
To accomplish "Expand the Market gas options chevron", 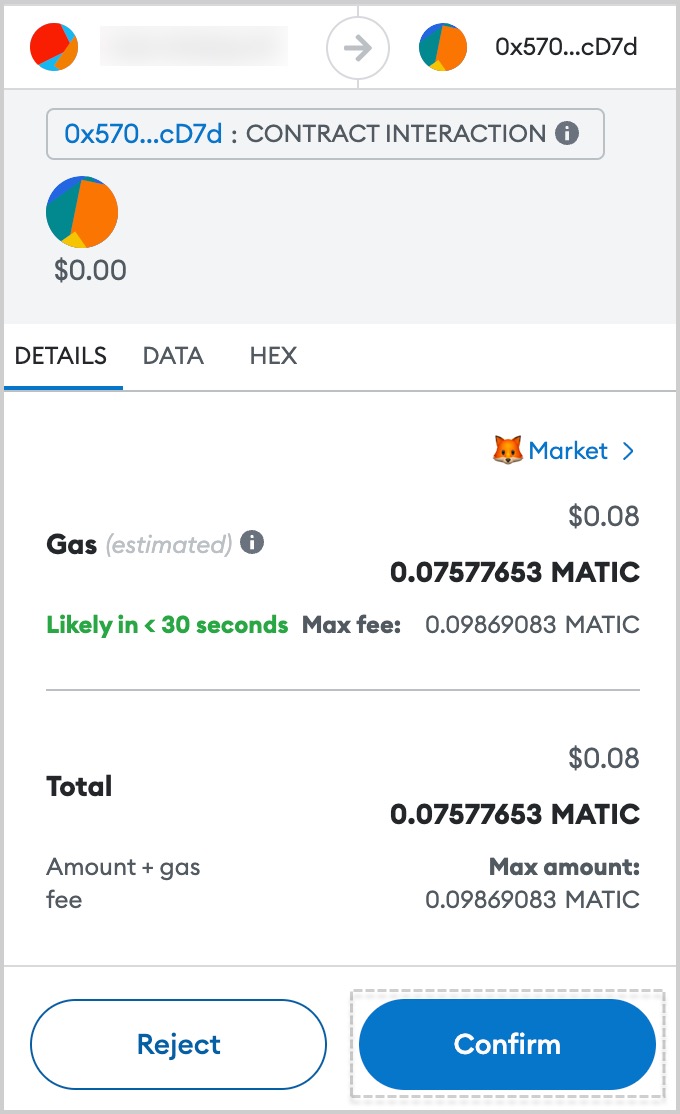I will click(627, 450).
